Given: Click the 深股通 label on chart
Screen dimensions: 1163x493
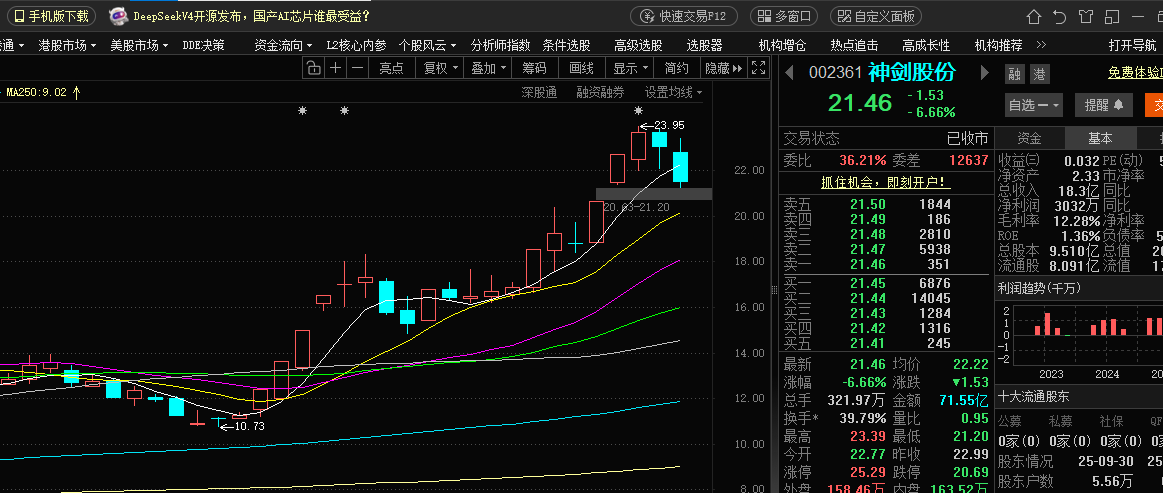Looking at the screenshot, I should 539,93.
